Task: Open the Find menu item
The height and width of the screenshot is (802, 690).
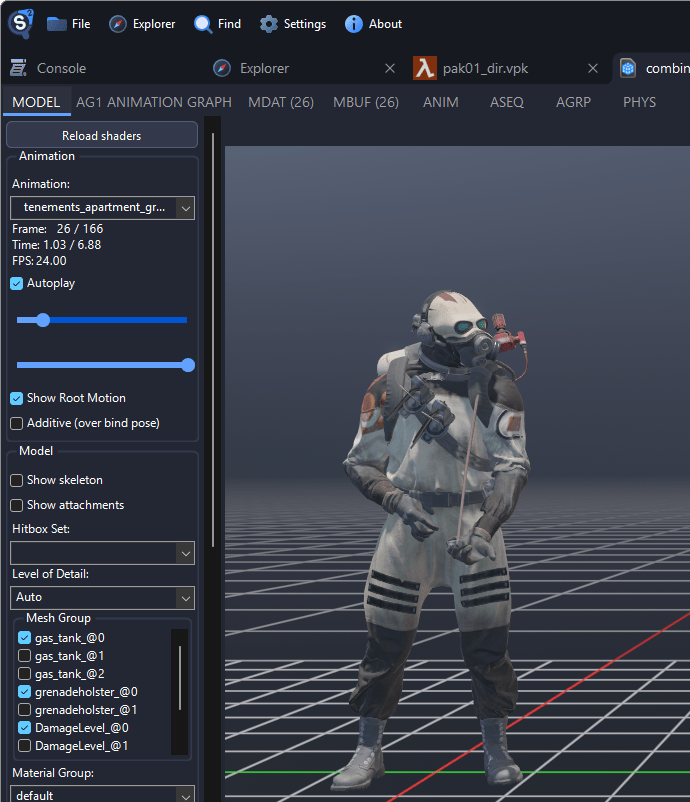Action: pos(217,24)
